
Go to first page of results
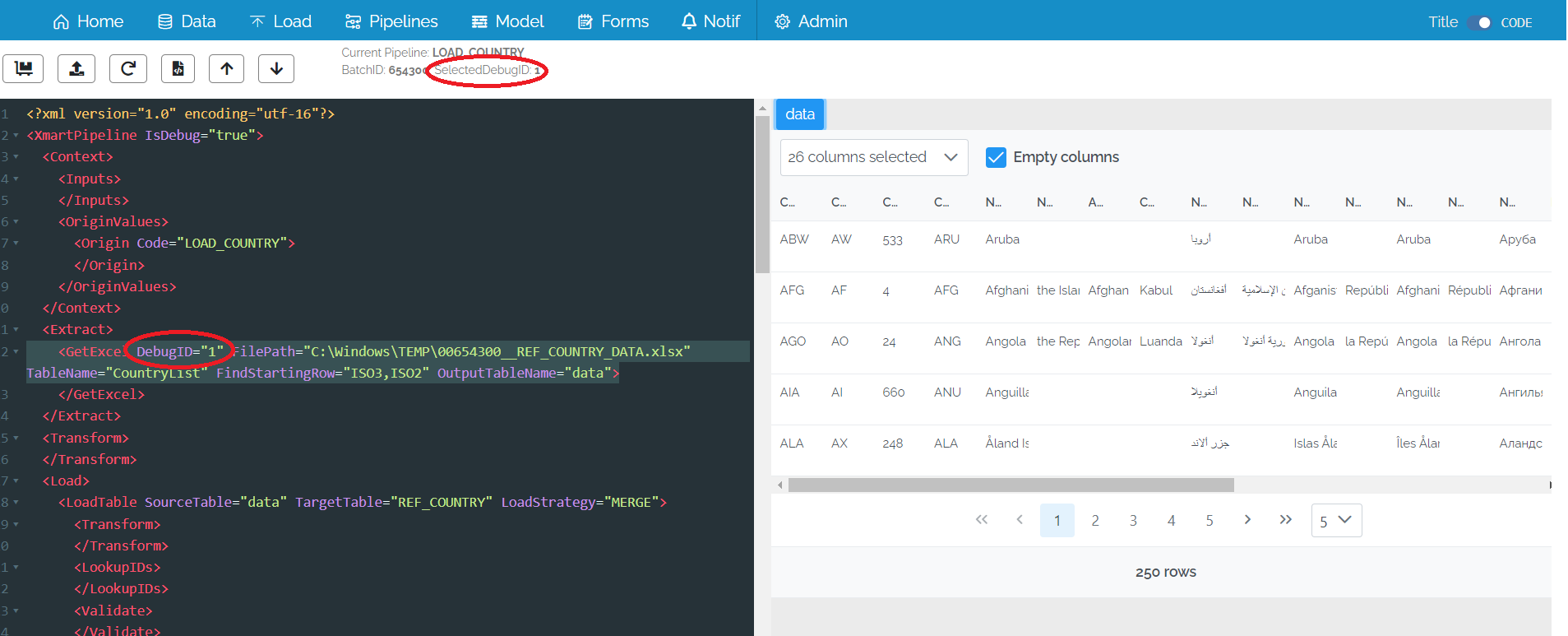click(982, 520)
